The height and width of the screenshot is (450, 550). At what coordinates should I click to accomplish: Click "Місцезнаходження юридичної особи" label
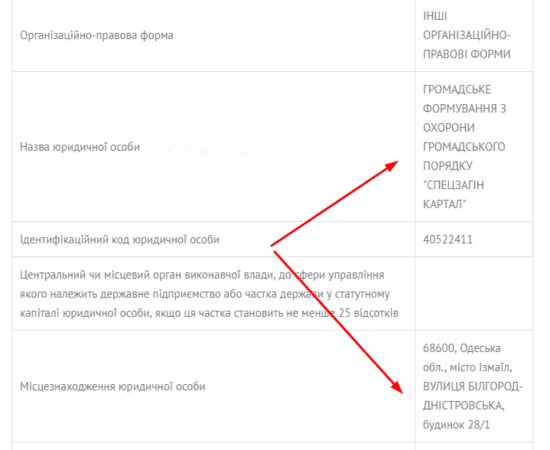[x=113, y=386]
